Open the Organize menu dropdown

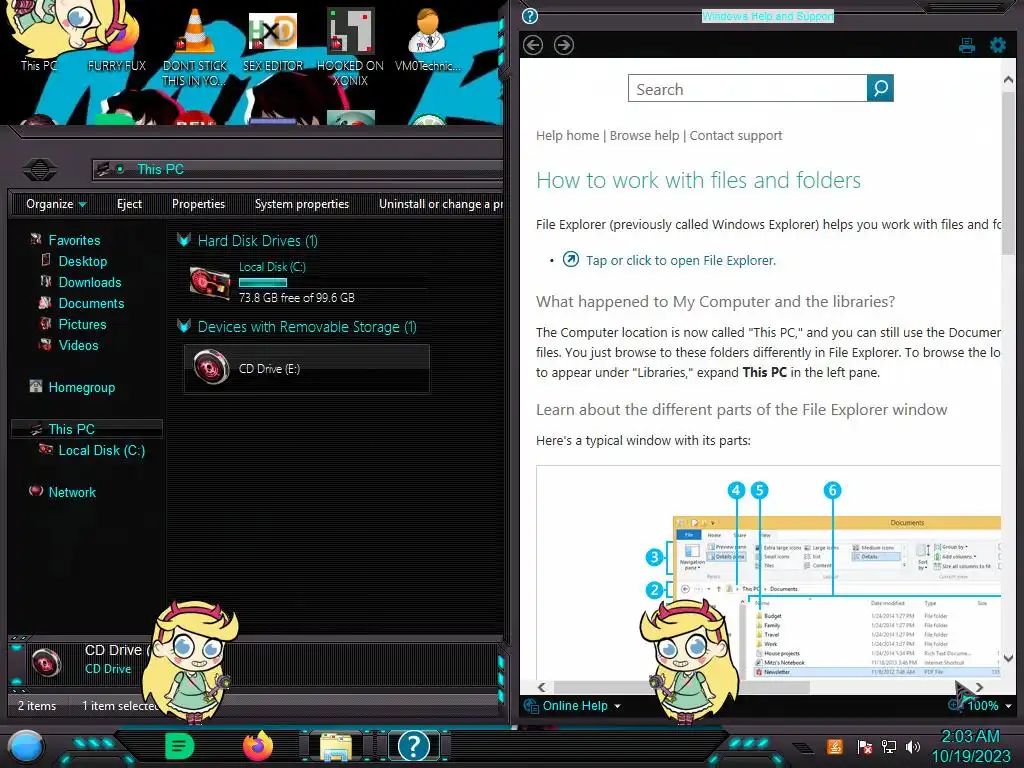pos(56,204)
